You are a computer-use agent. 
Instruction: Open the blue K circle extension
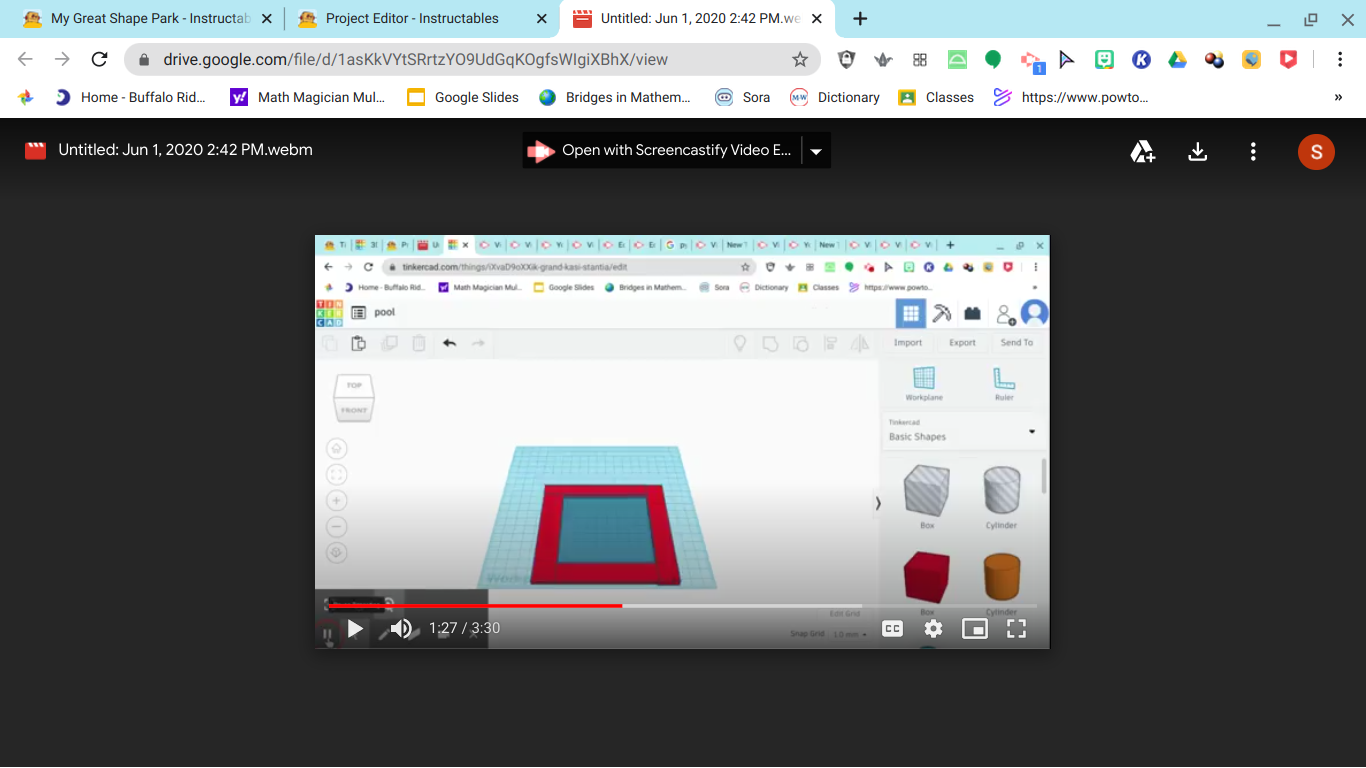tap(1141, 59)
